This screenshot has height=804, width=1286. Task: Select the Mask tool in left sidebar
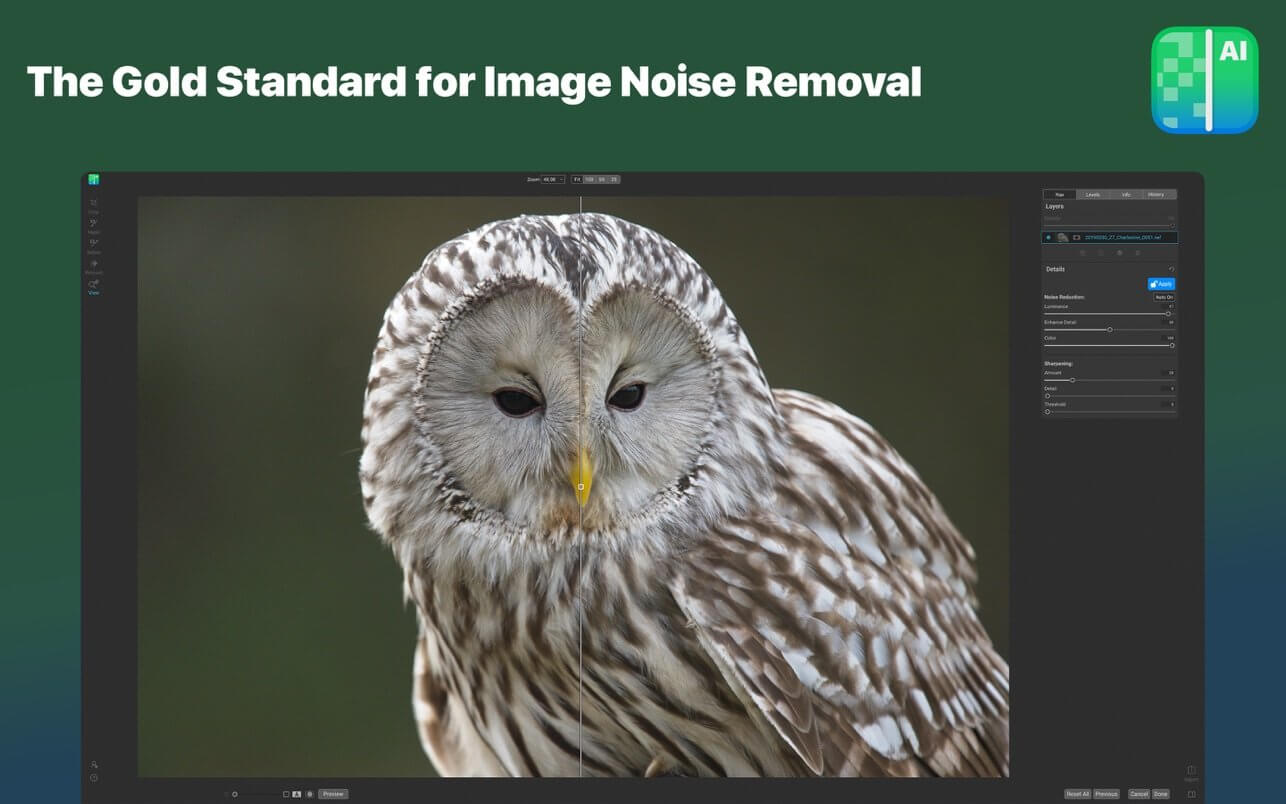click(93, 224)
